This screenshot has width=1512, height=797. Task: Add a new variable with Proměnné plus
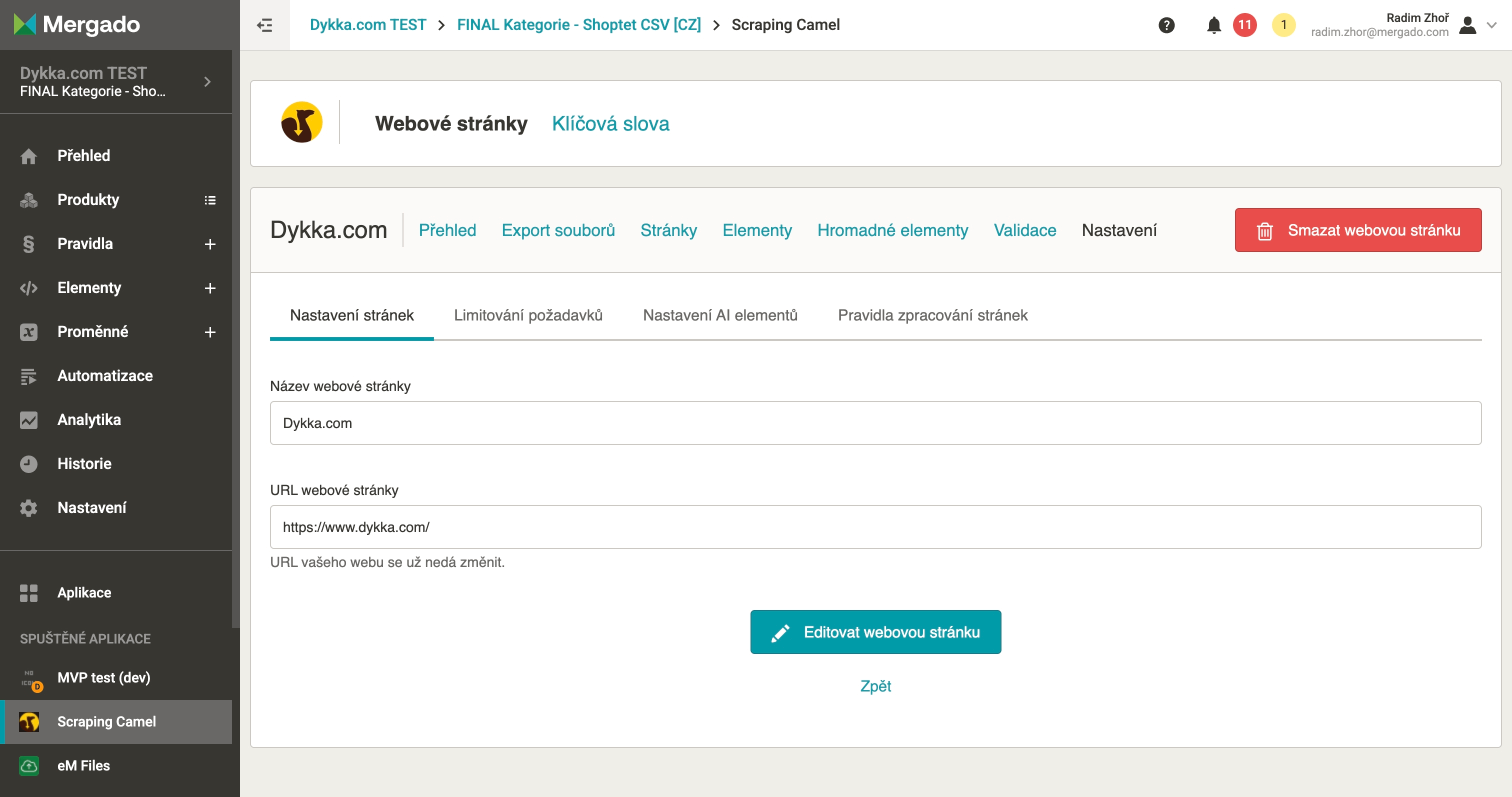click(x=209, y=332)
